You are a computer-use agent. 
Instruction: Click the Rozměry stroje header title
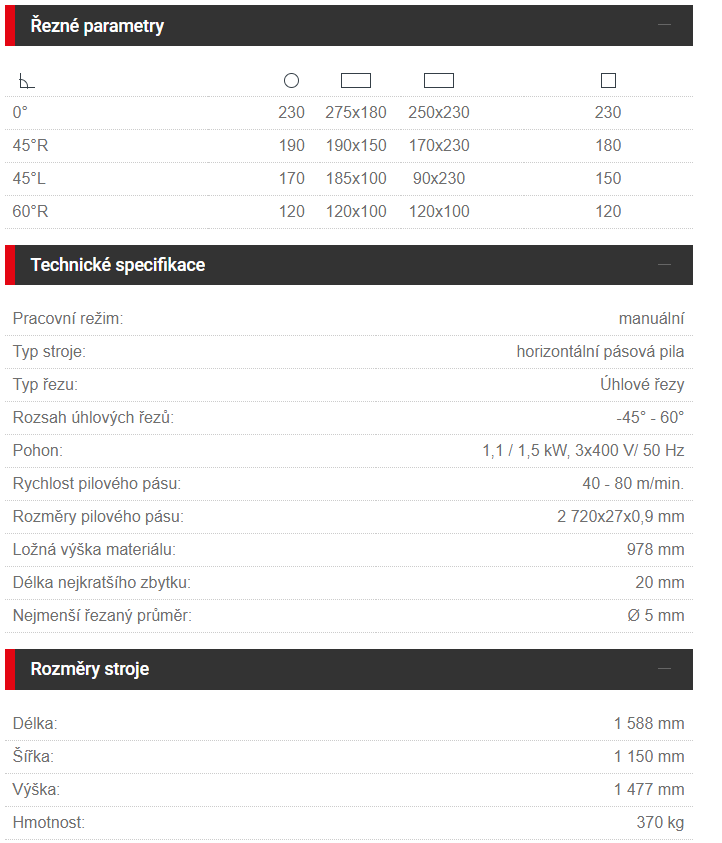tap(90, 669)
